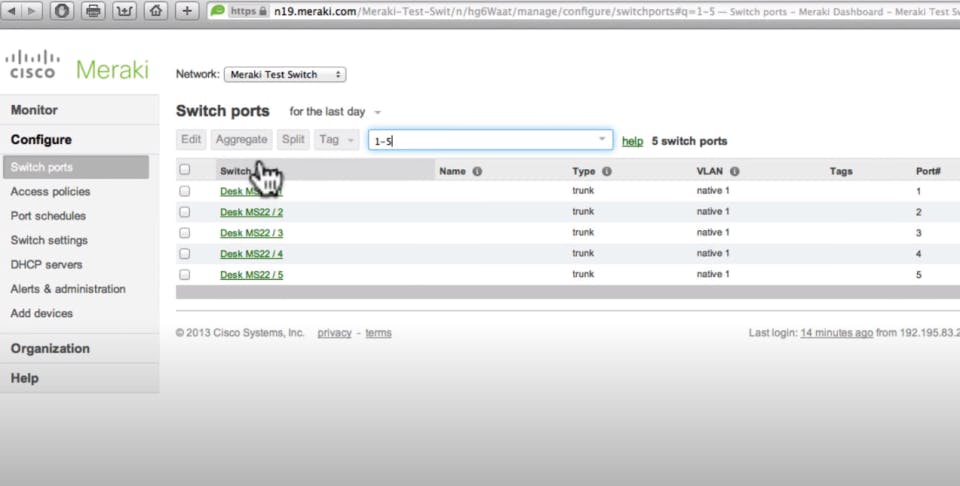
Task: Sort by the VLAN column header
Action: 710,171
